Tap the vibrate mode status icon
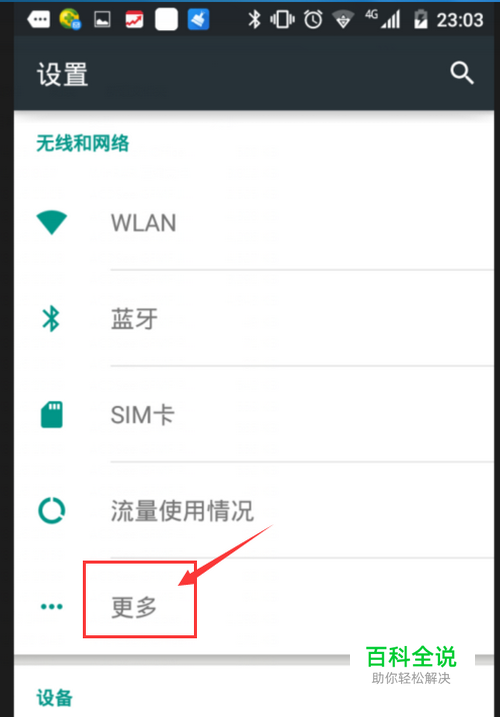Image resolution: width=500 pixels, height=717 pixels. point(282,20)
